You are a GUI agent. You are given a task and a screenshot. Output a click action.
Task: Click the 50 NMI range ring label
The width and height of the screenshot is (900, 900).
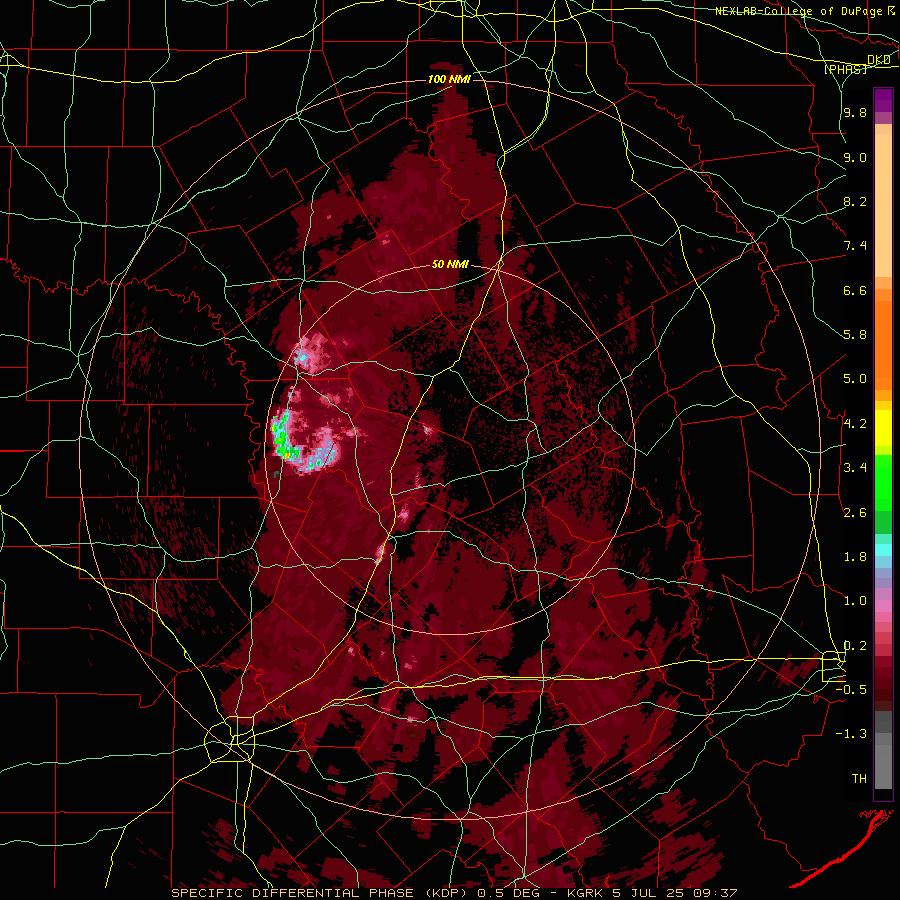coord(450,265)
